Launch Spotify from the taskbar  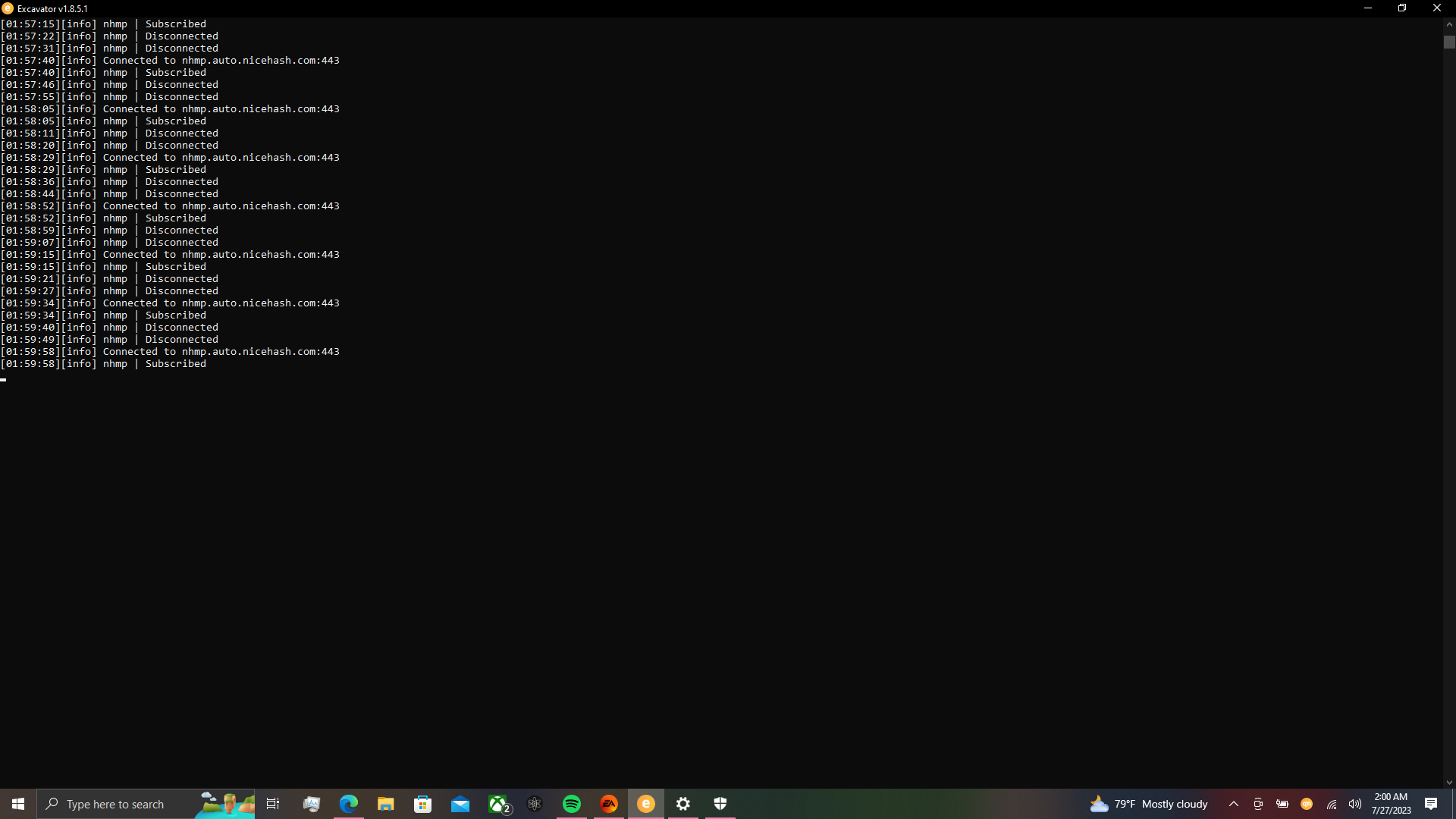click(x=572, y=804)
